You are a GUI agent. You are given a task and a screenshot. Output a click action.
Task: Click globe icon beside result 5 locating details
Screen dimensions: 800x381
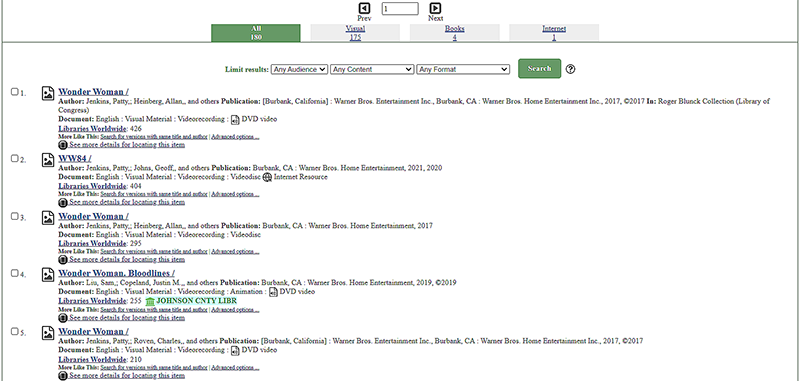(63, 376)
